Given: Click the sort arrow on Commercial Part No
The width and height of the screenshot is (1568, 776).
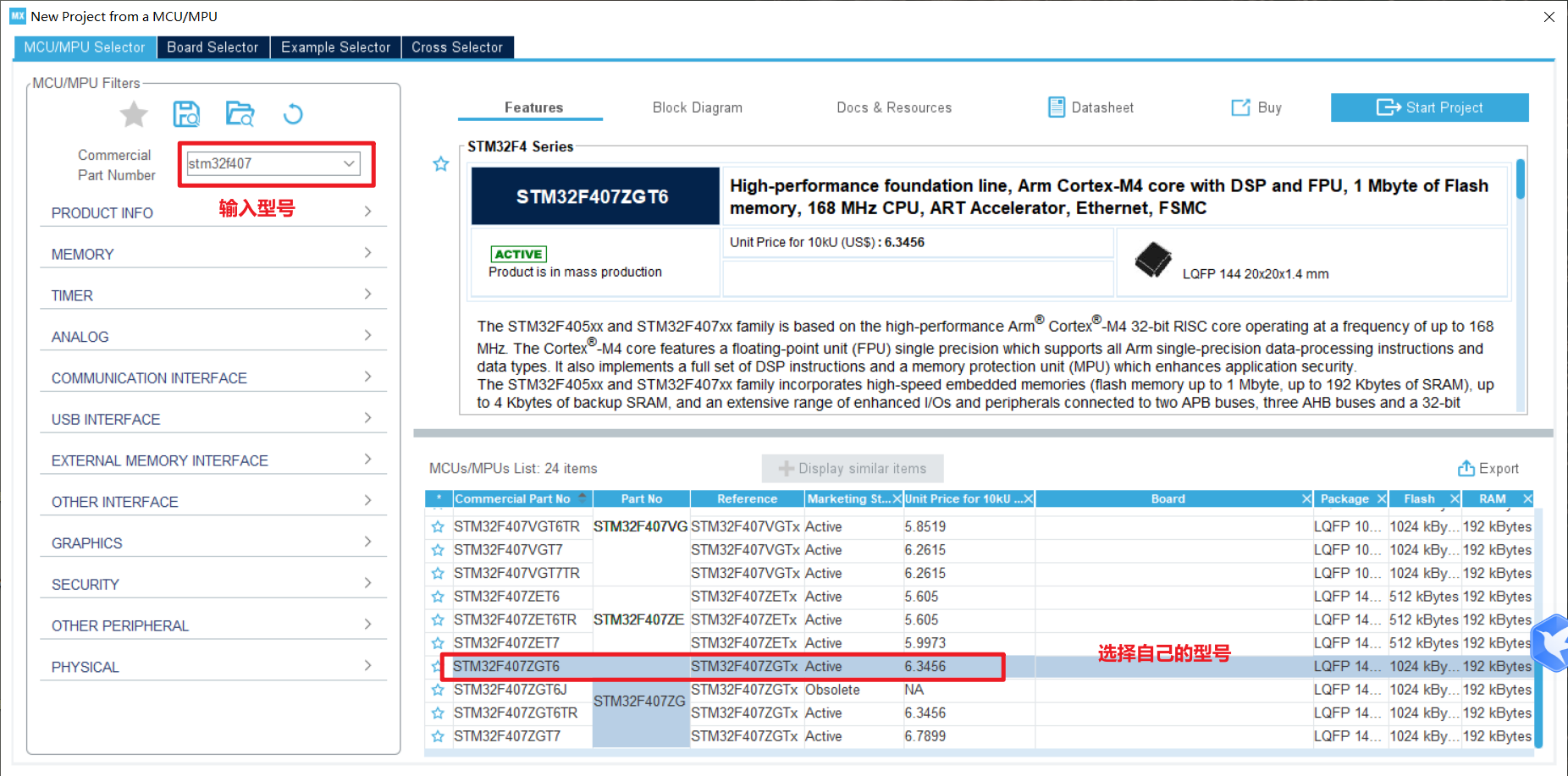Looking at the screenshot, I should click(x=582, y=498).
